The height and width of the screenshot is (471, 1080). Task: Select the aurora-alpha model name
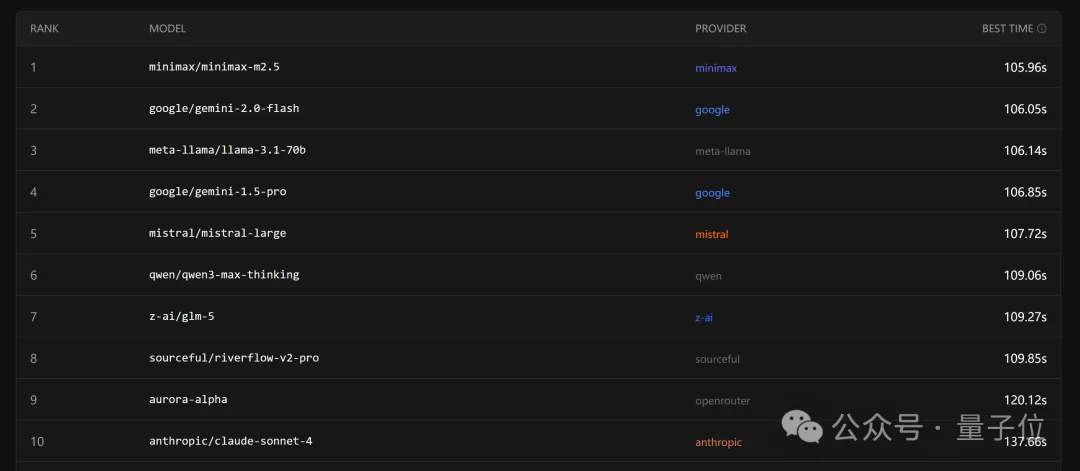click(x=188, y=400)
